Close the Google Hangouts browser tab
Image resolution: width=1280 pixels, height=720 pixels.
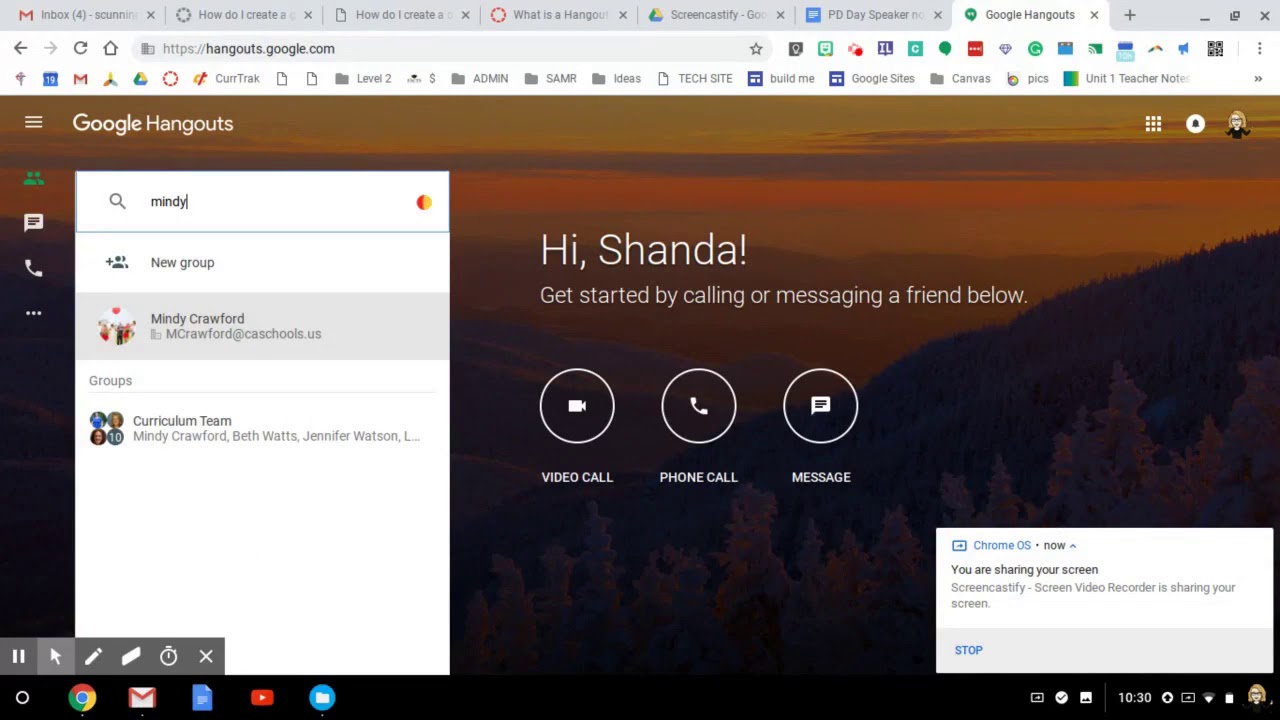click(x=1094, y=15)
